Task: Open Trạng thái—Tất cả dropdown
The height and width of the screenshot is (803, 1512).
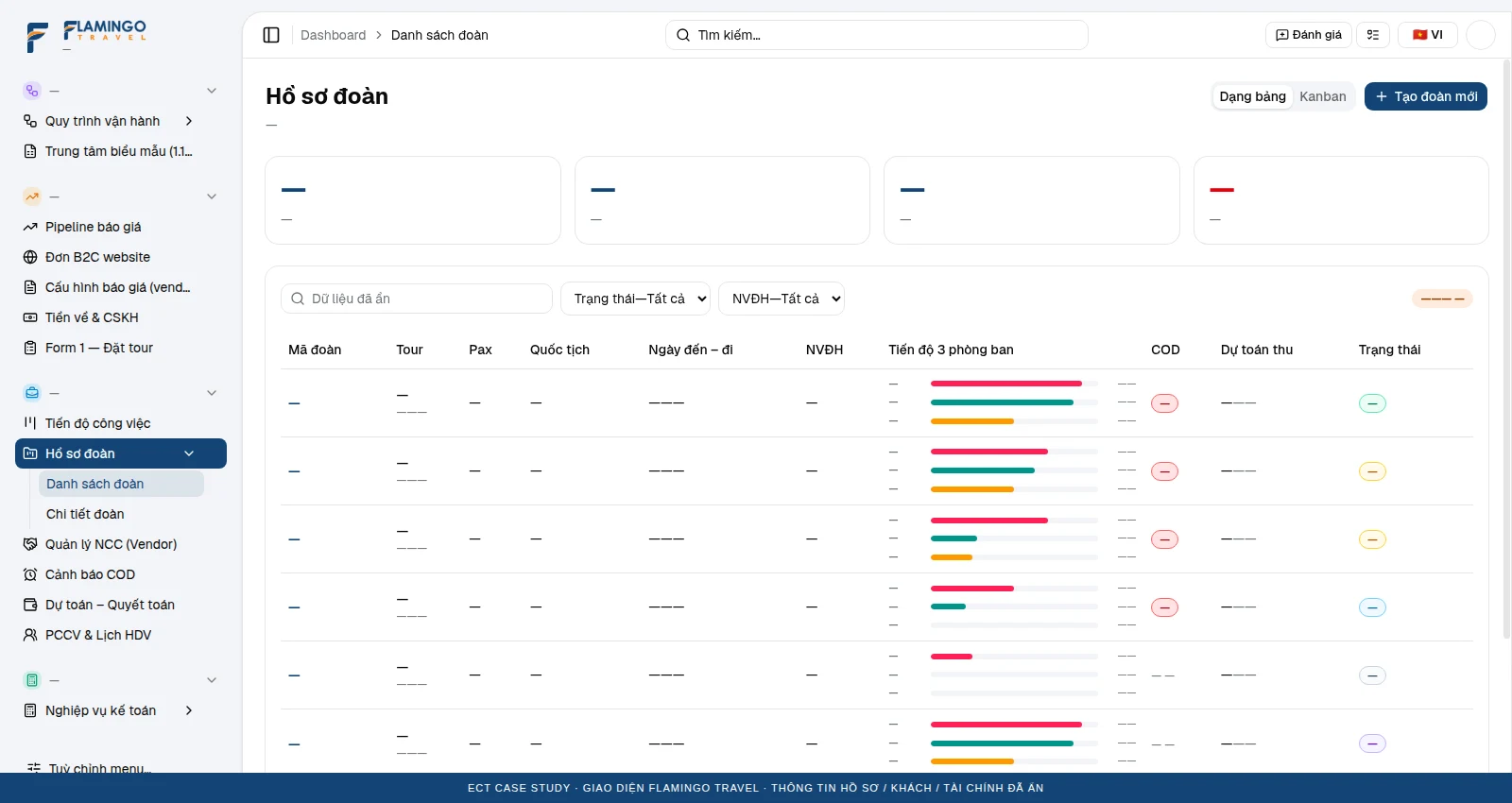Action: [636, 299]
